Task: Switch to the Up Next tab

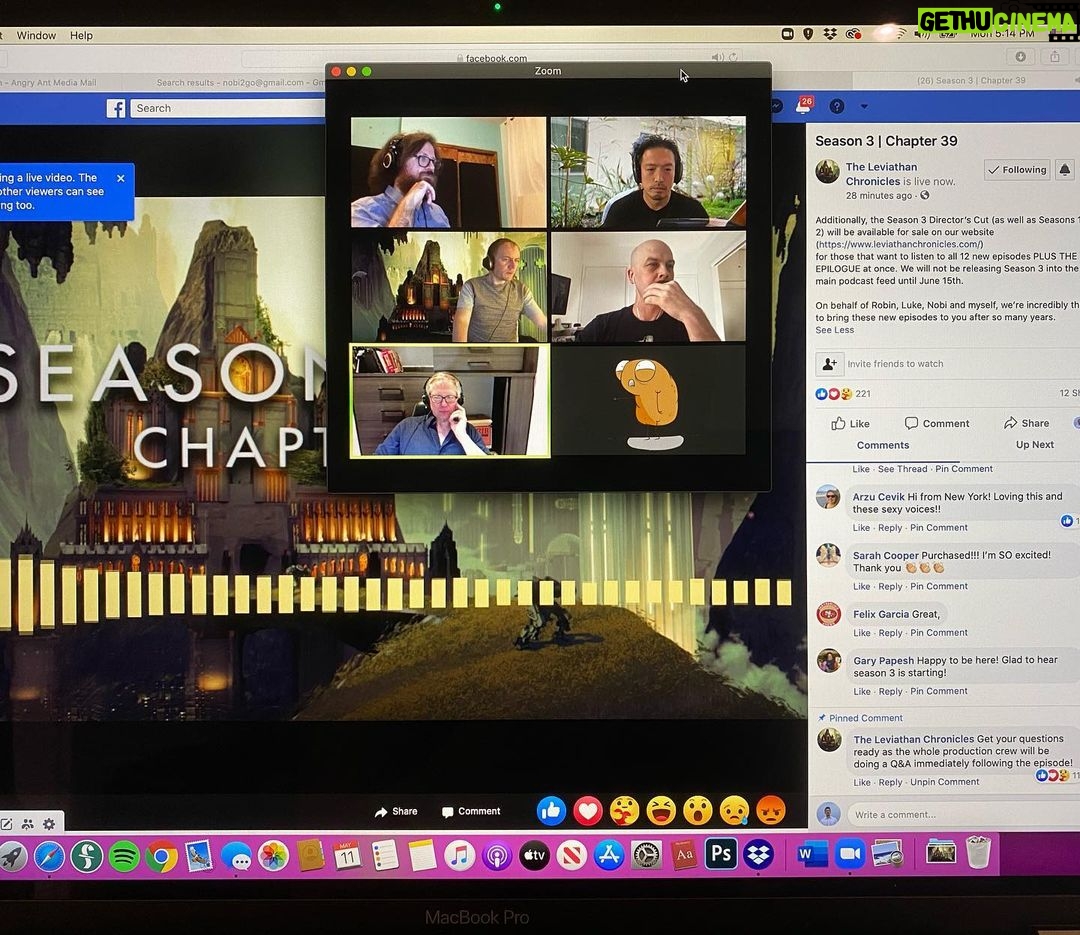Action: [x=1035, y=444]
